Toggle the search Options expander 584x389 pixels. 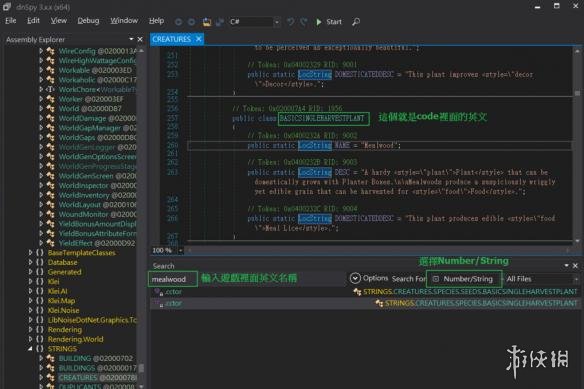point(355,278)
